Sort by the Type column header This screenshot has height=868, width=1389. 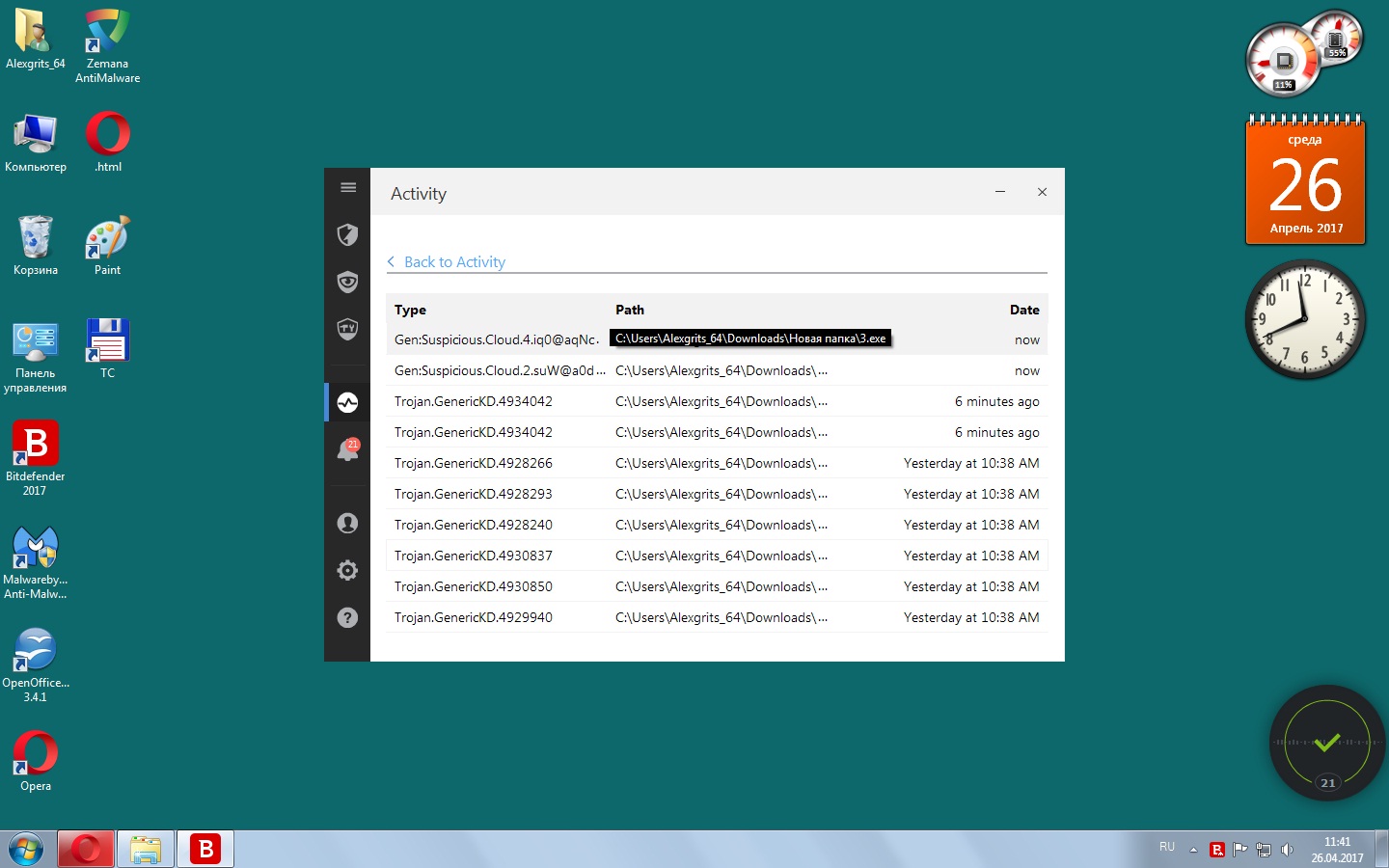coord(410,310)
